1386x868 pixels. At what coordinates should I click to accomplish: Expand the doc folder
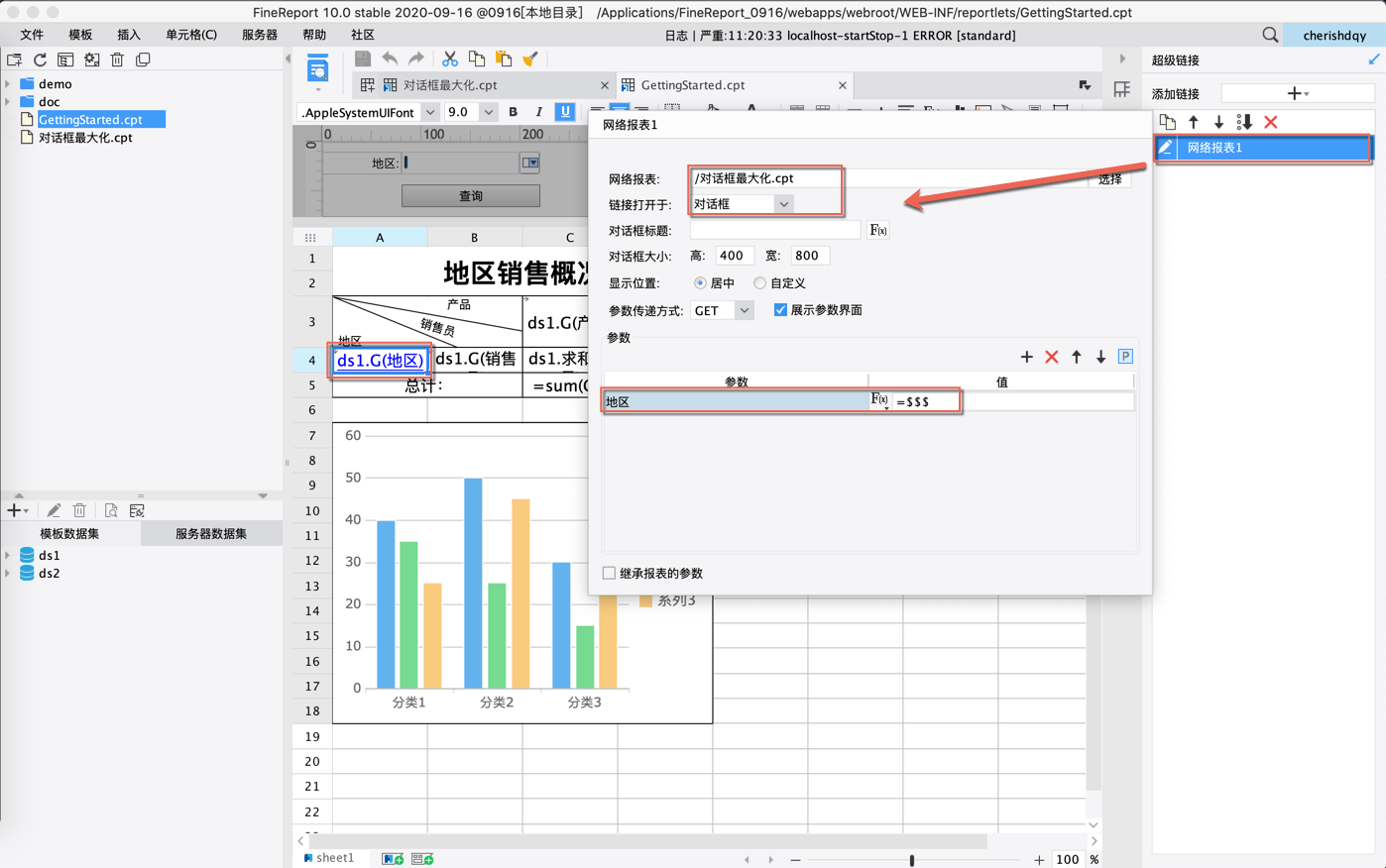8,102
